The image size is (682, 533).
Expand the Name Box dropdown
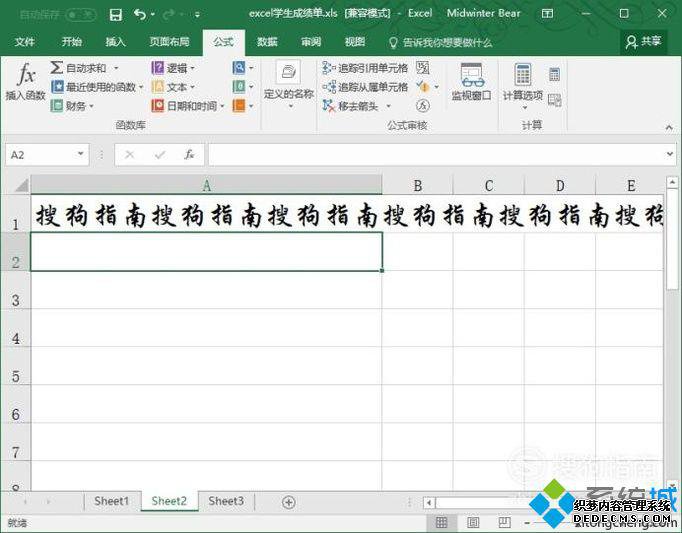(80, 154)
